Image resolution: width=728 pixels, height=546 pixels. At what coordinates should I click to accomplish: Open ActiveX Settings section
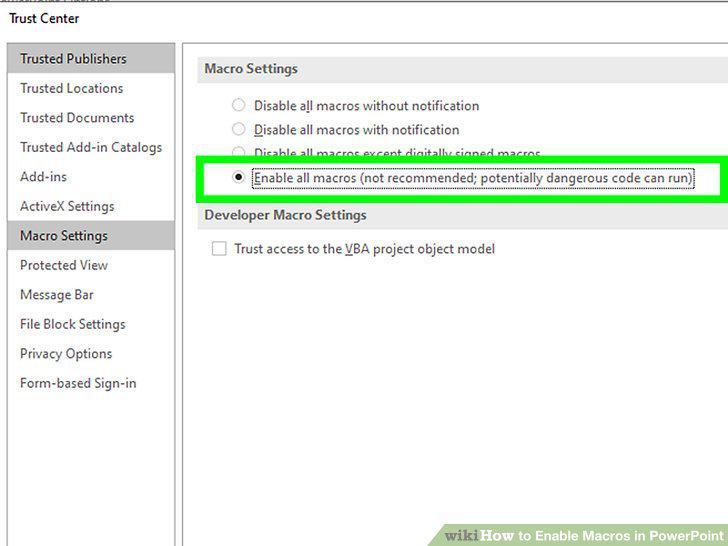tap(91, 206)
